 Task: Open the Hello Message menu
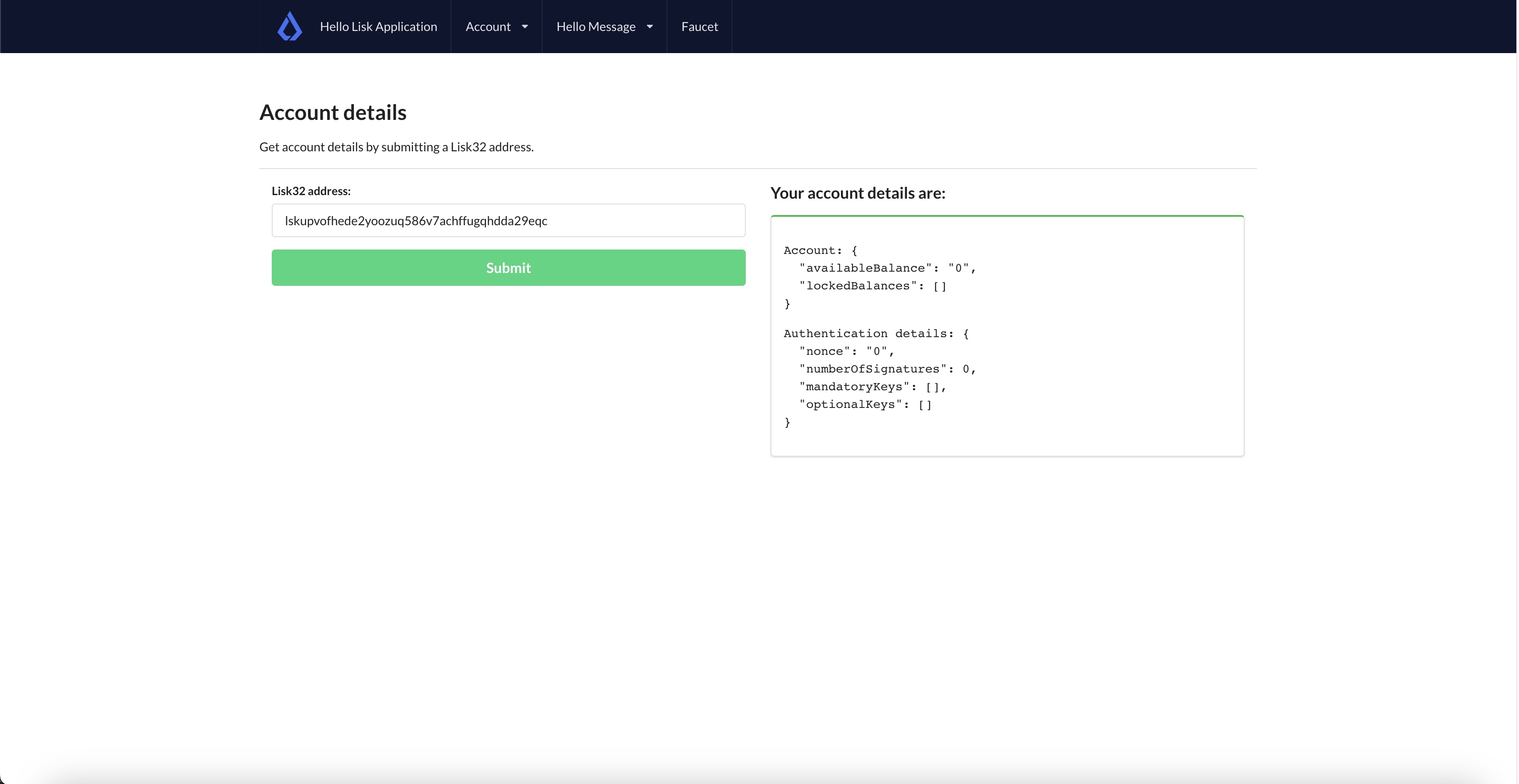click(605, 27)
